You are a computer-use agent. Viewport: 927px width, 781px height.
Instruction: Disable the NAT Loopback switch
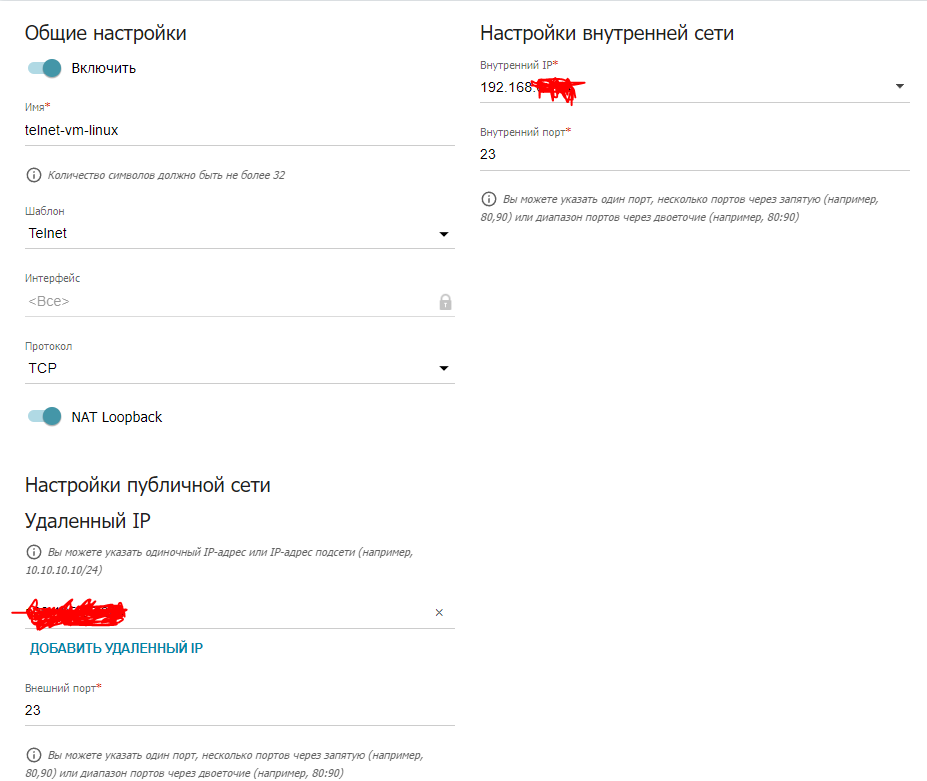(x=44, y=416)
